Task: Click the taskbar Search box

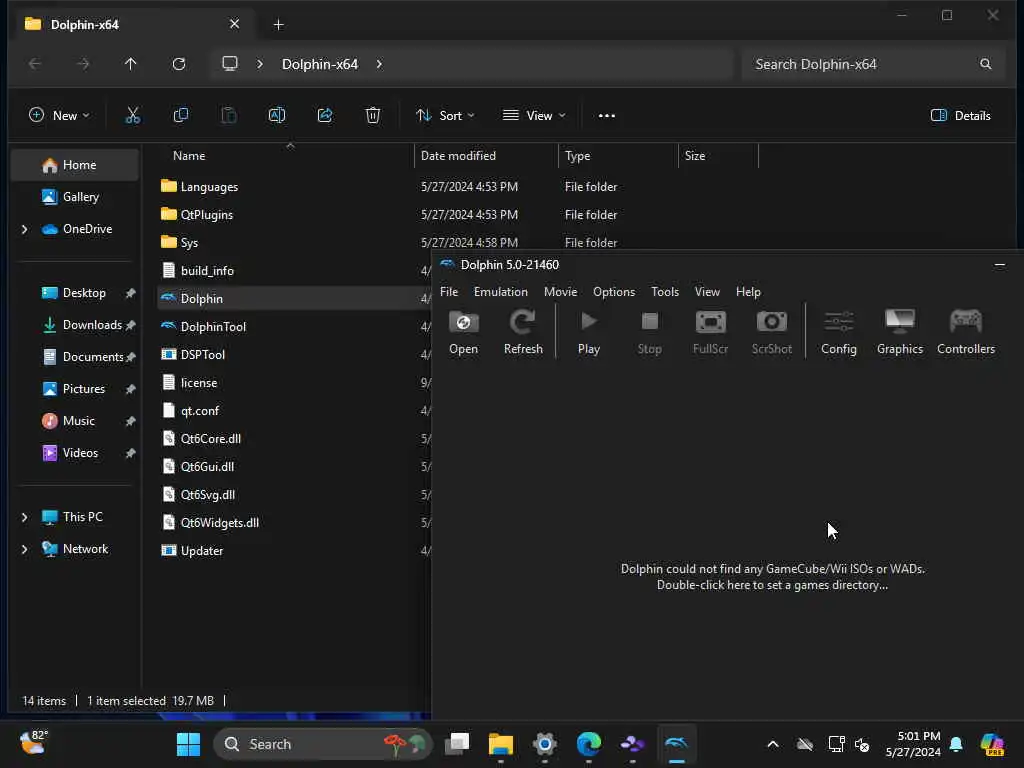Action: pyautogui.click(x=323, y=744)
